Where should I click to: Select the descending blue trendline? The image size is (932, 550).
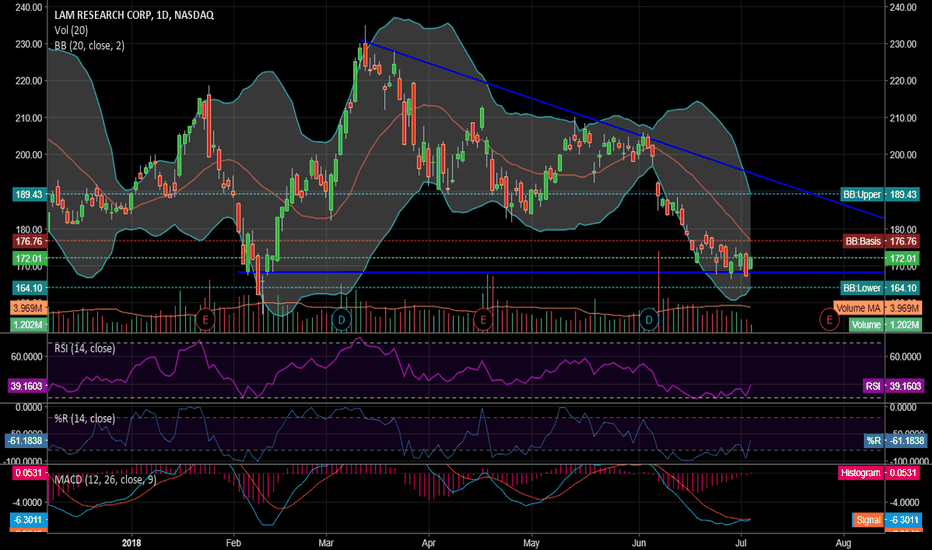tap(621, 130)
